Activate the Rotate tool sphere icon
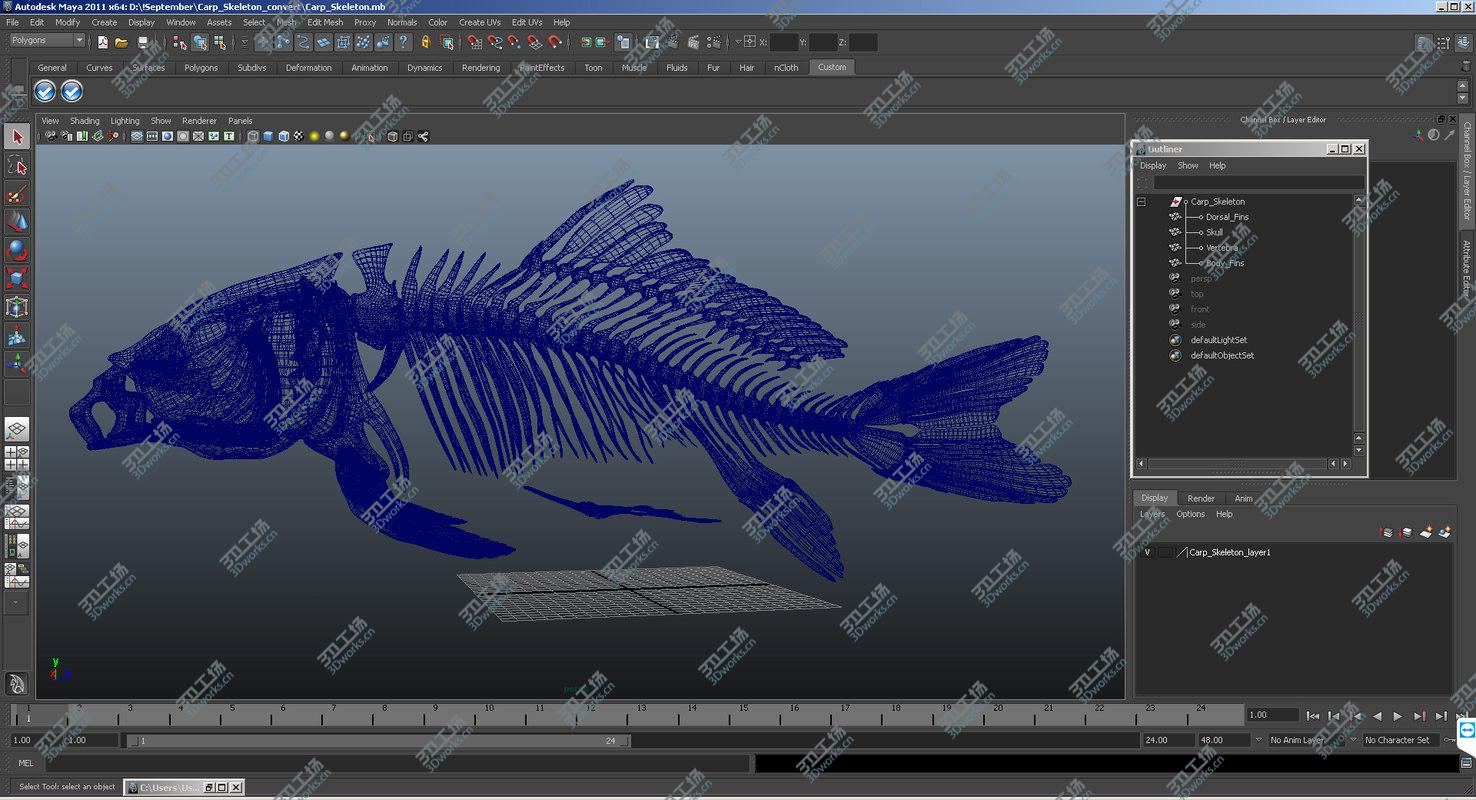 tap(17, 250)
